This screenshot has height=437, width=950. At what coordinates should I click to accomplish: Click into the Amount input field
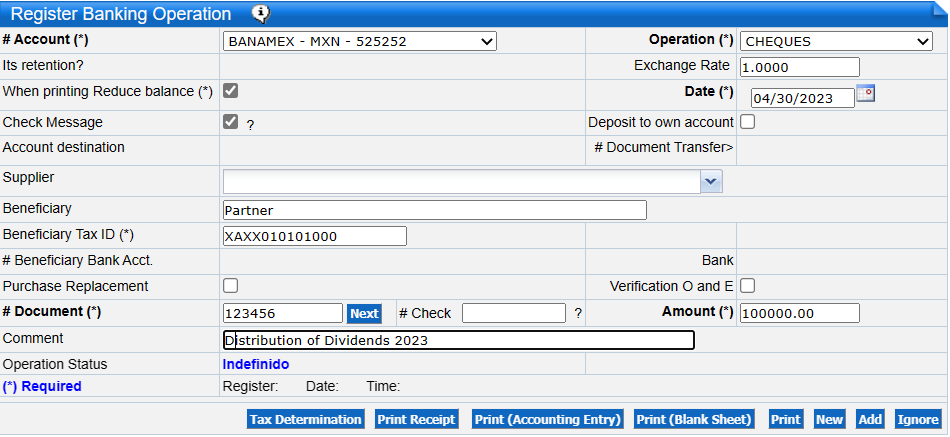[x=799, y=314]
